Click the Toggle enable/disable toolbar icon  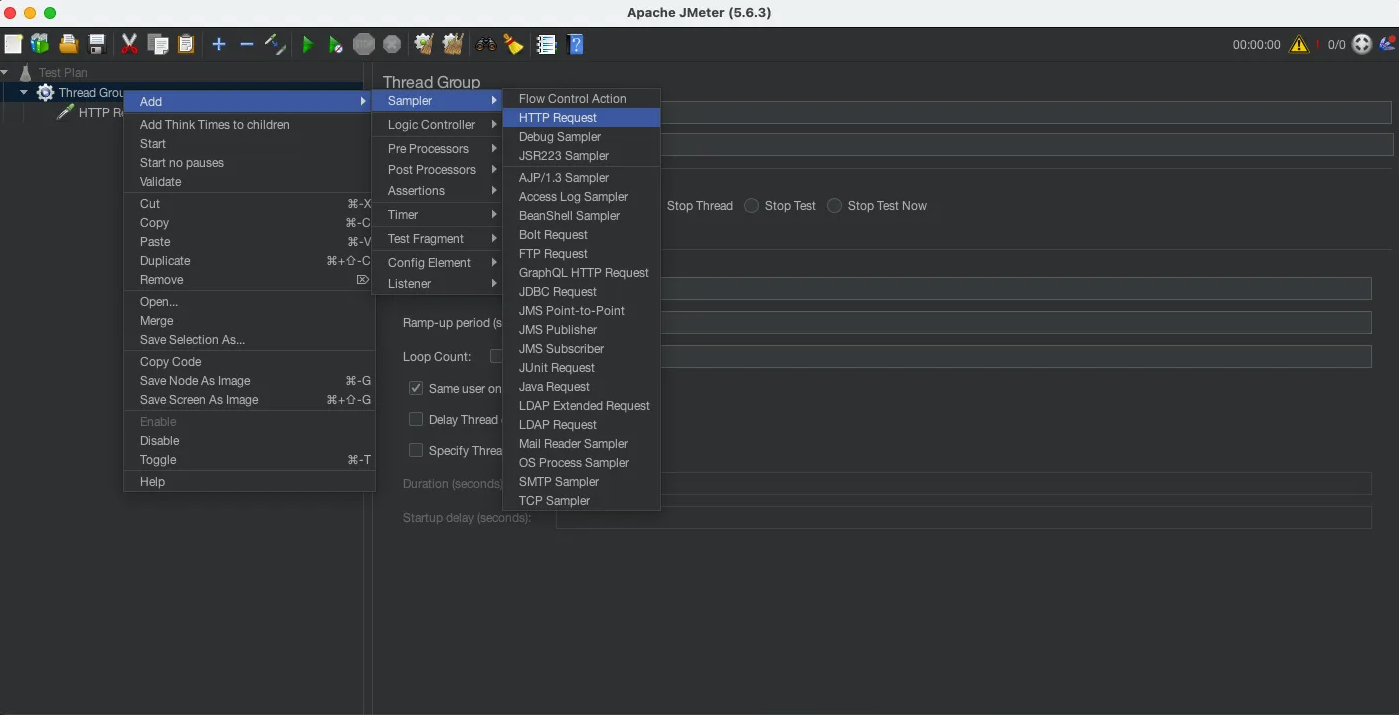coord(275,44)
